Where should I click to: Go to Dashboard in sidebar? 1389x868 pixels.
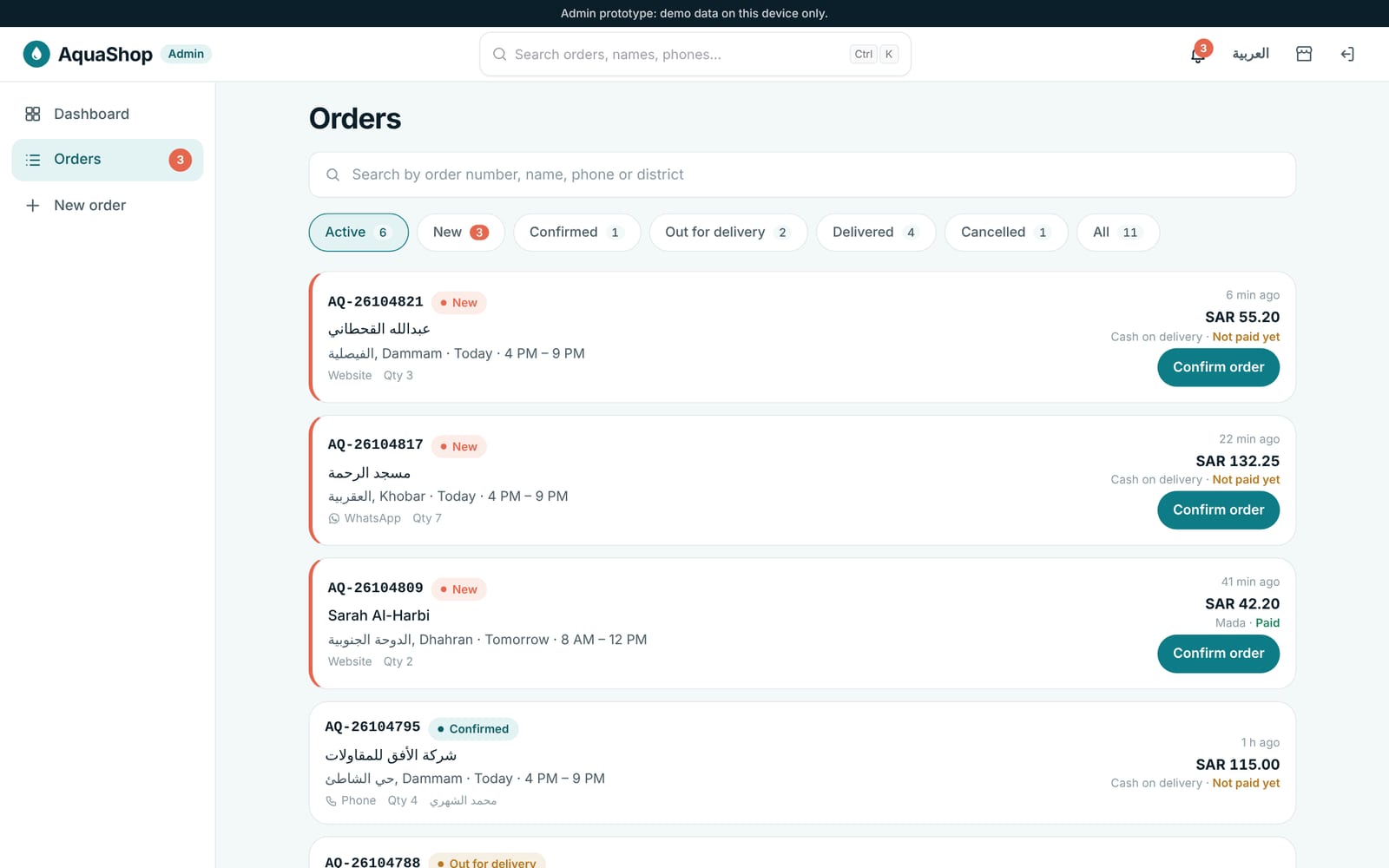[x=108, y=114]
